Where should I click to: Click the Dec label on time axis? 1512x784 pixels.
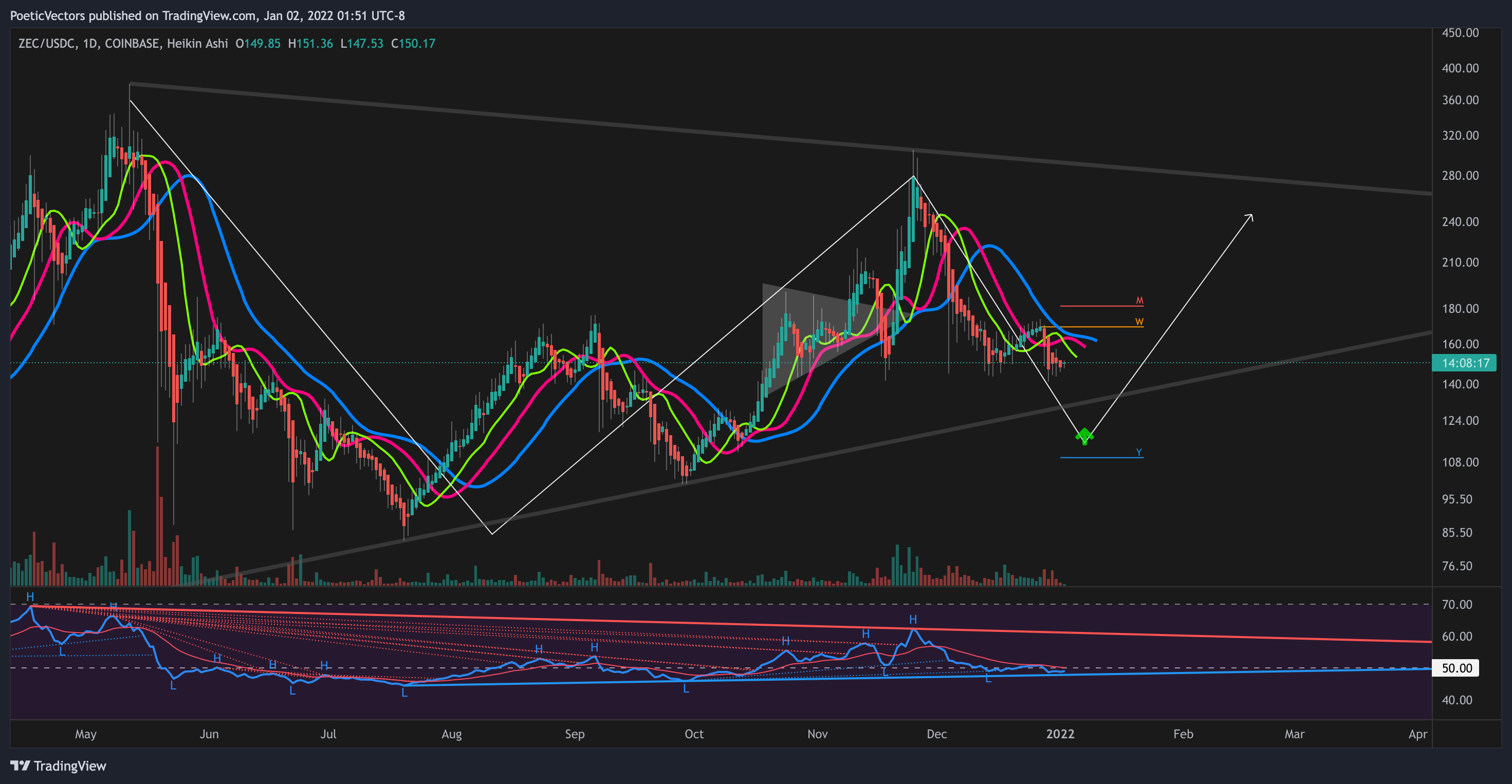tap(937, 734)
